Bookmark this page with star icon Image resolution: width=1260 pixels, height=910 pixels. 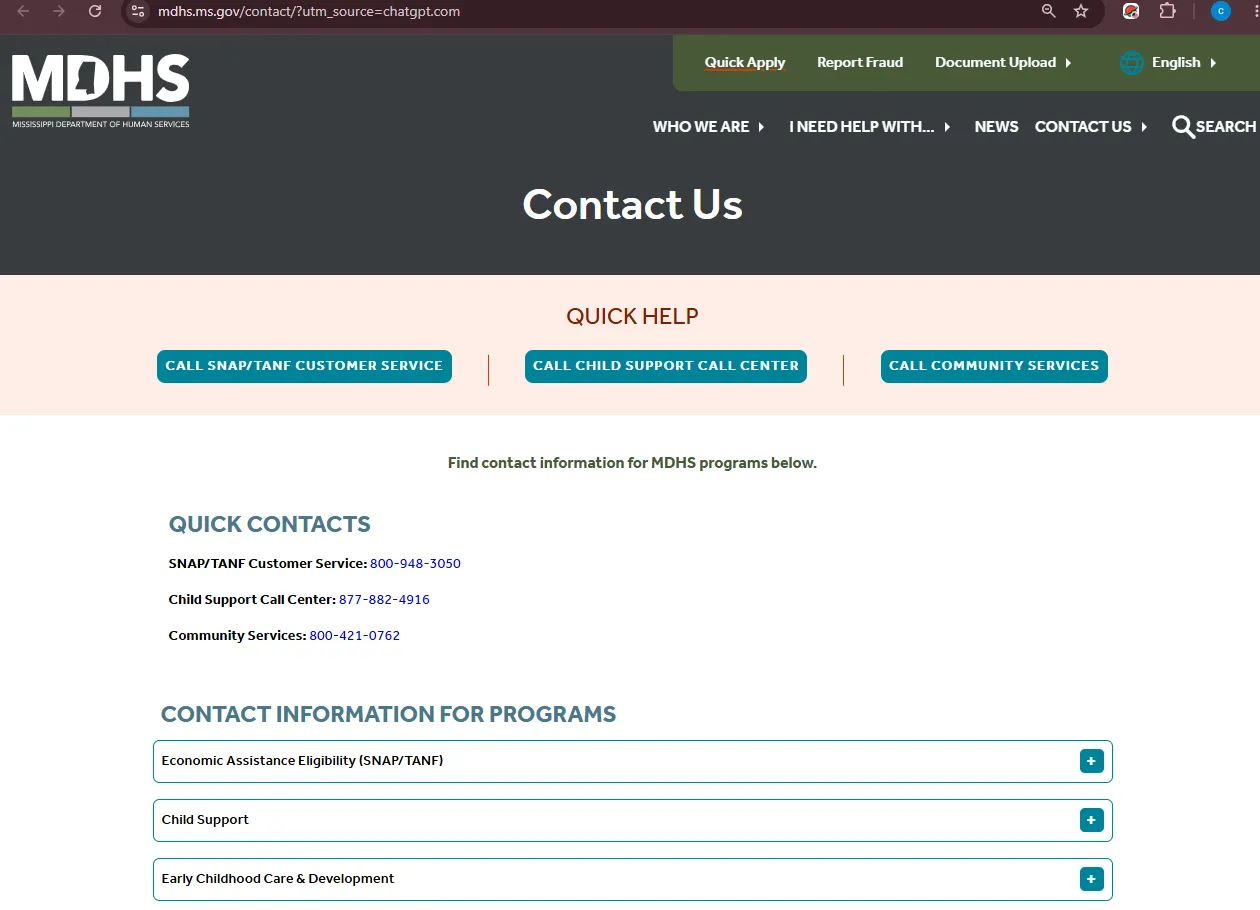coord(1081,11)
